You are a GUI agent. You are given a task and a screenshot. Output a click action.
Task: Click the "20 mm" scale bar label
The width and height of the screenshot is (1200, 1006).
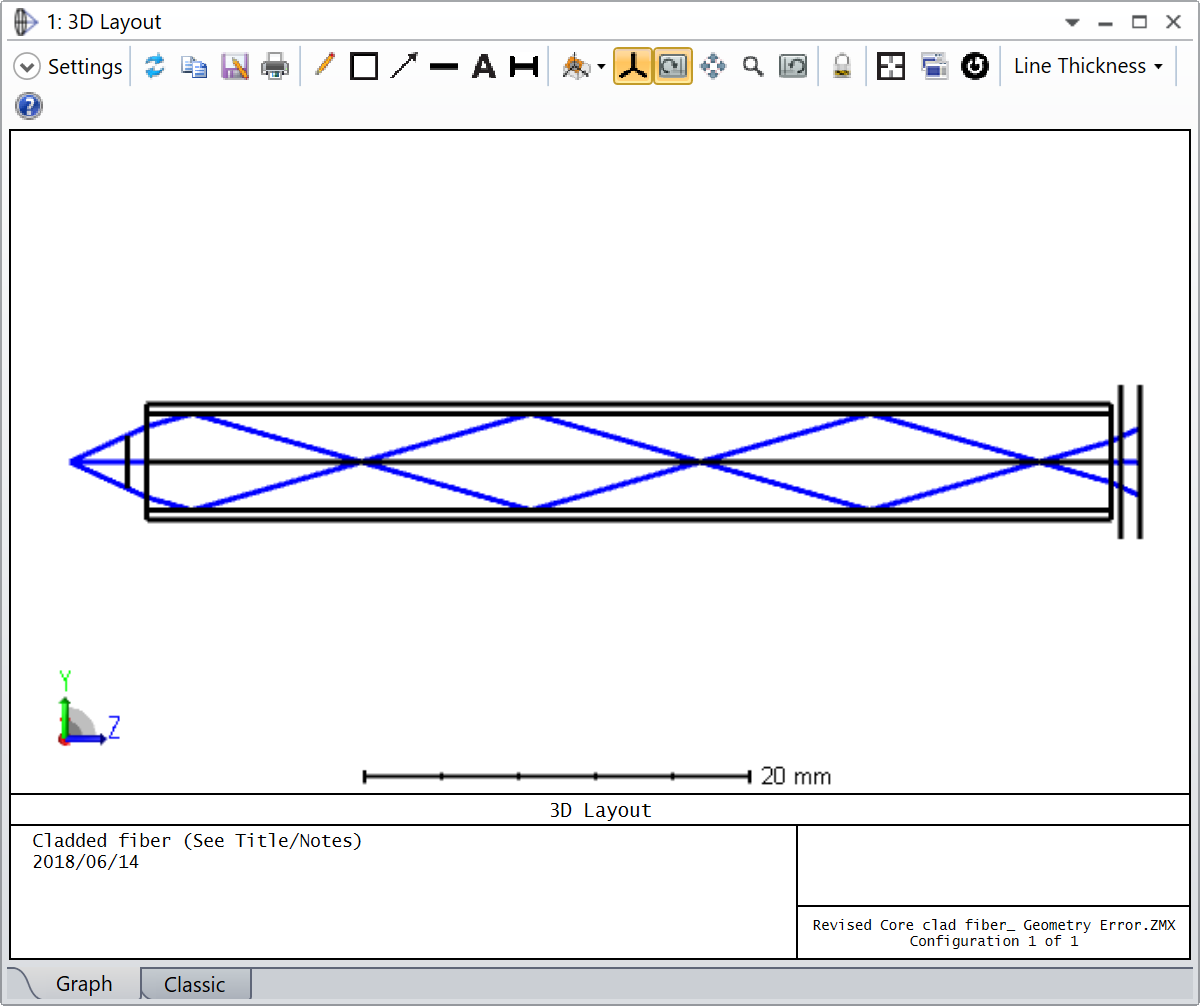tap(796, 776)
